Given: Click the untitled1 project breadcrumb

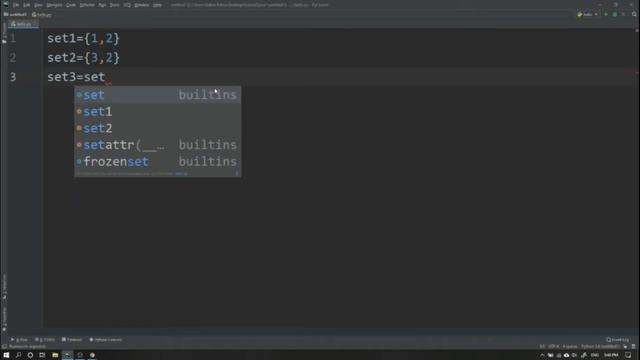Looking at the screenshot, I should click(x=15, y=15).
